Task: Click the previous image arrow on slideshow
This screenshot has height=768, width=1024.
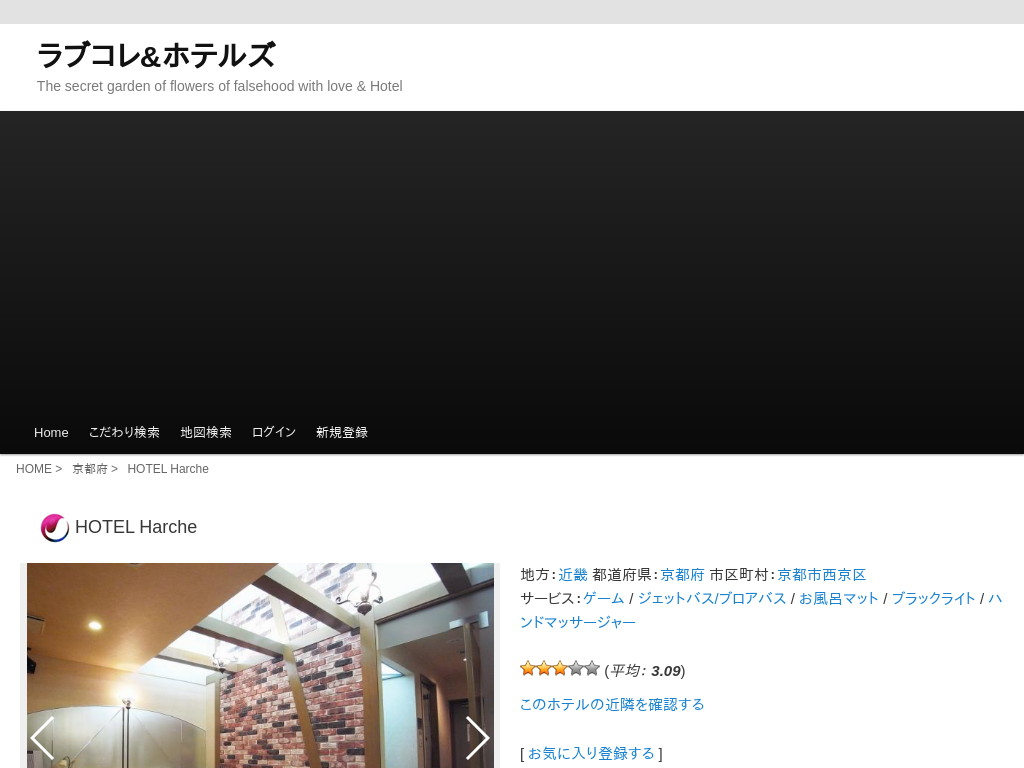Action: coord(42,738)
